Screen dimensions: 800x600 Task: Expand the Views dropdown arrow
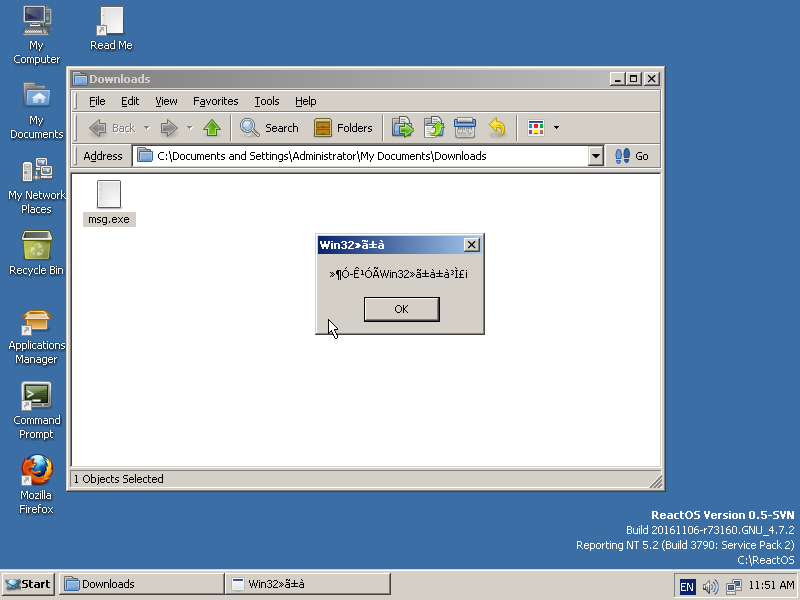coord(556,128)
